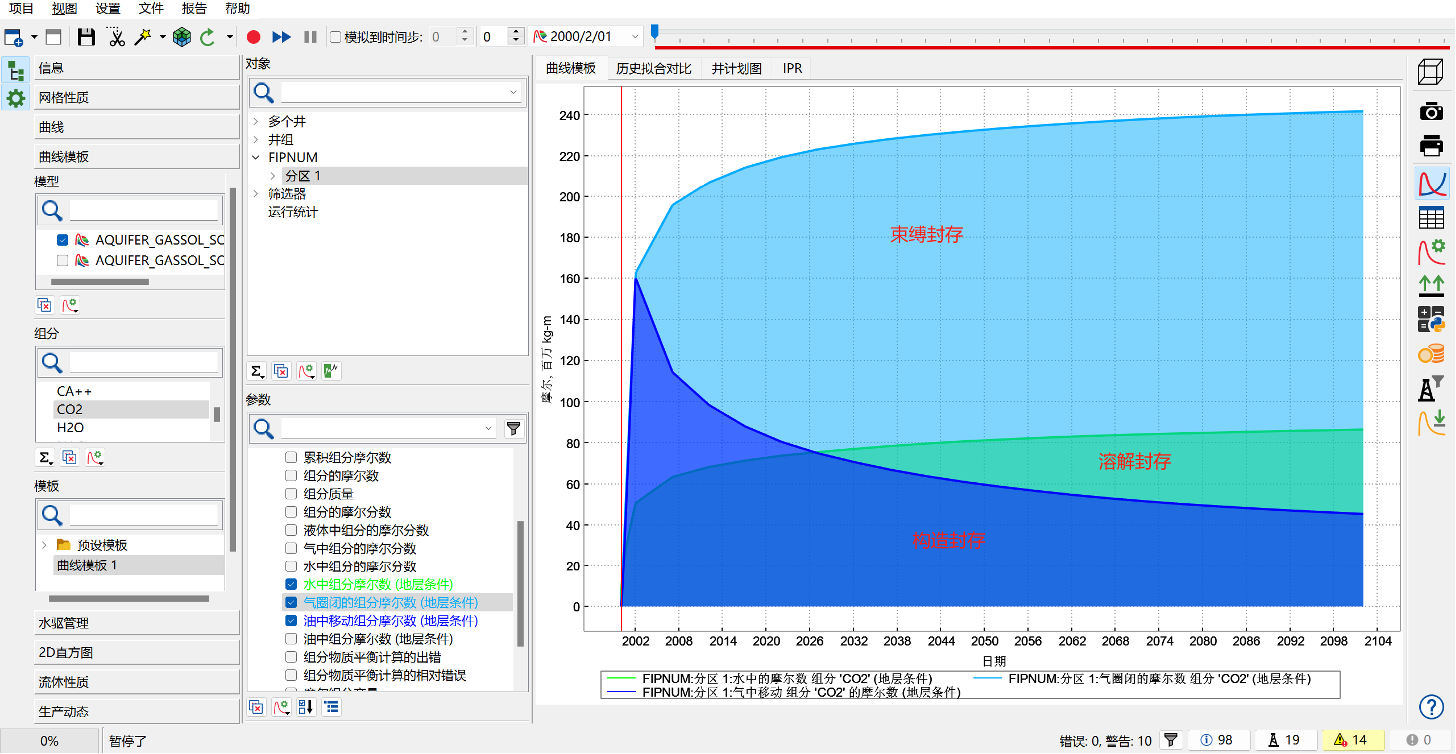Click the list view icon below parameters
The height and width of the screenshot is (754, 1456).
(x=332, y=707)
